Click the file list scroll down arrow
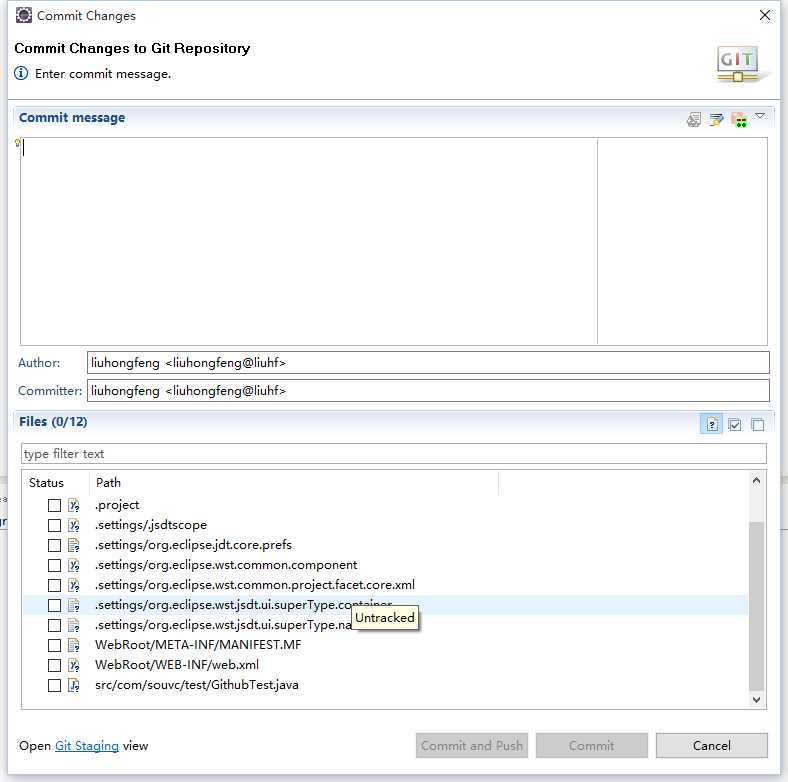Viewport: 788px width, 782px height. click(756, 700)
